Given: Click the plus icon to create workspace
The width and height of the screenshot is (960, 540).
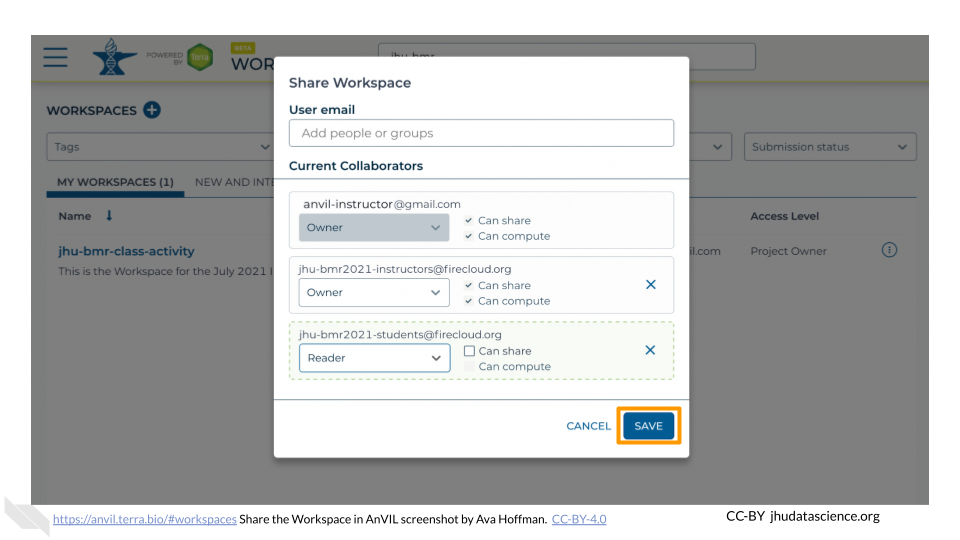Looking at the screenshot, I should (x=152, y=110).
